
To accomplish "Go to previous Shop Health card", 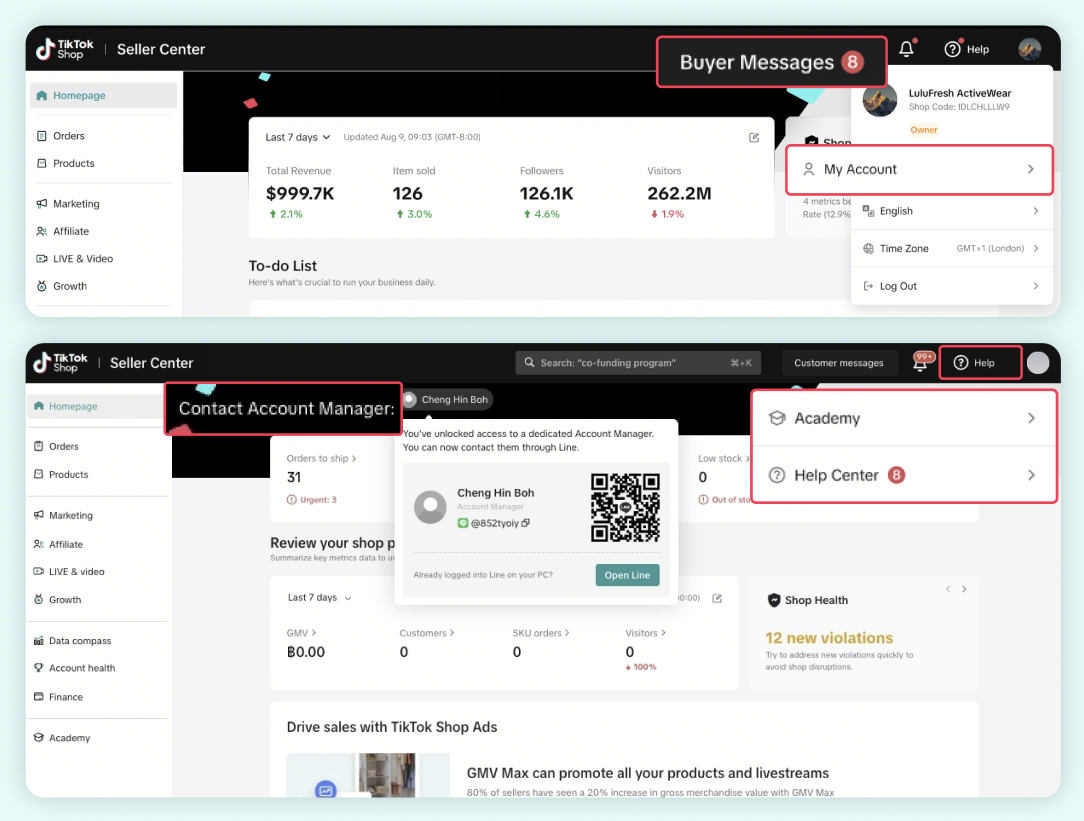I will tap(948, 589).
